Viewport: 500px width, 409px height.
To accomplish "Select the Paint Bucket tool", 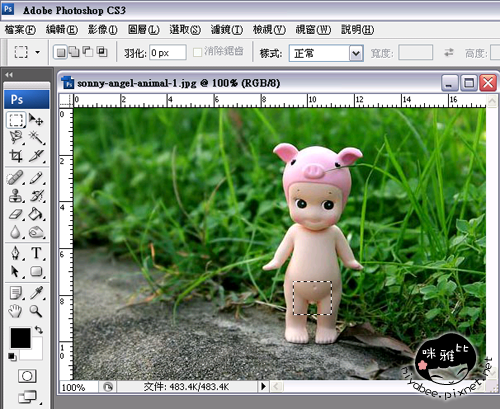I will coord(36,214).
